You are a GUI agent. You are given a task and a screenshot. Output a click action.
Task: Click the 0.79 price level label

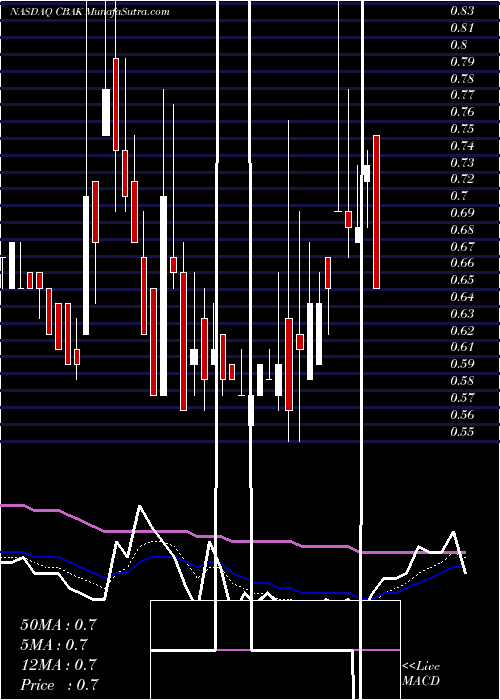point(462,62)
